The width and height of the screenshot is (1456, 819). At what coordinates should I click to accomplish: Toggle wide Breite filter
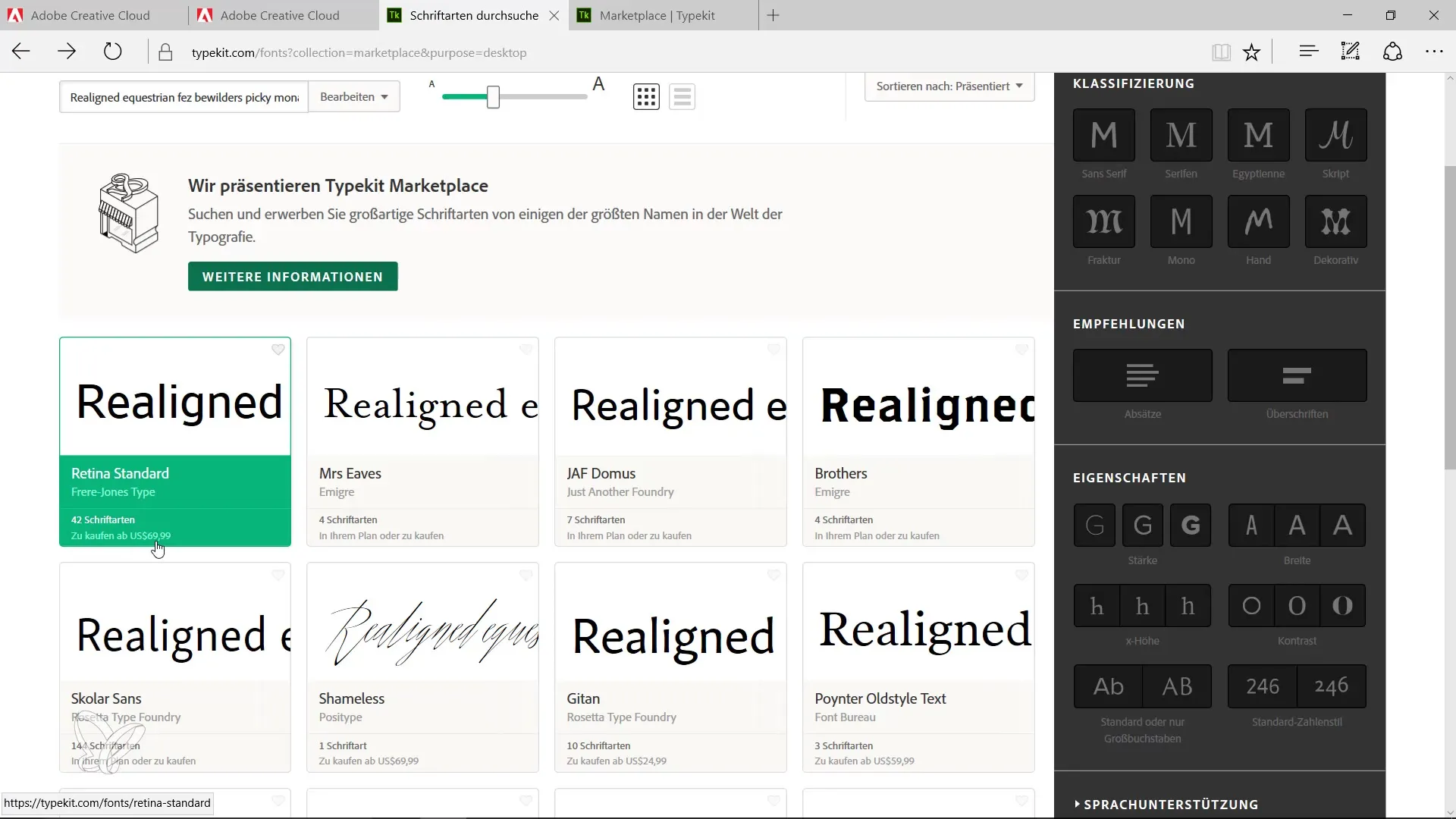[1342, 525]
